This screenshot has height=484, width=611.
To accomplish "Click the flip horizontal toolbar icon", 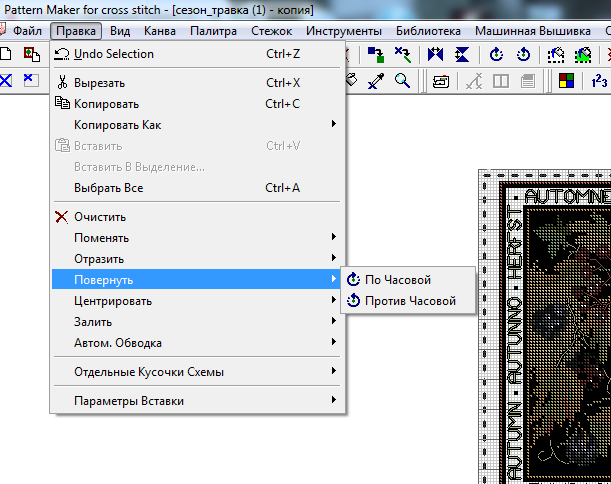I will tap(437, 54).
